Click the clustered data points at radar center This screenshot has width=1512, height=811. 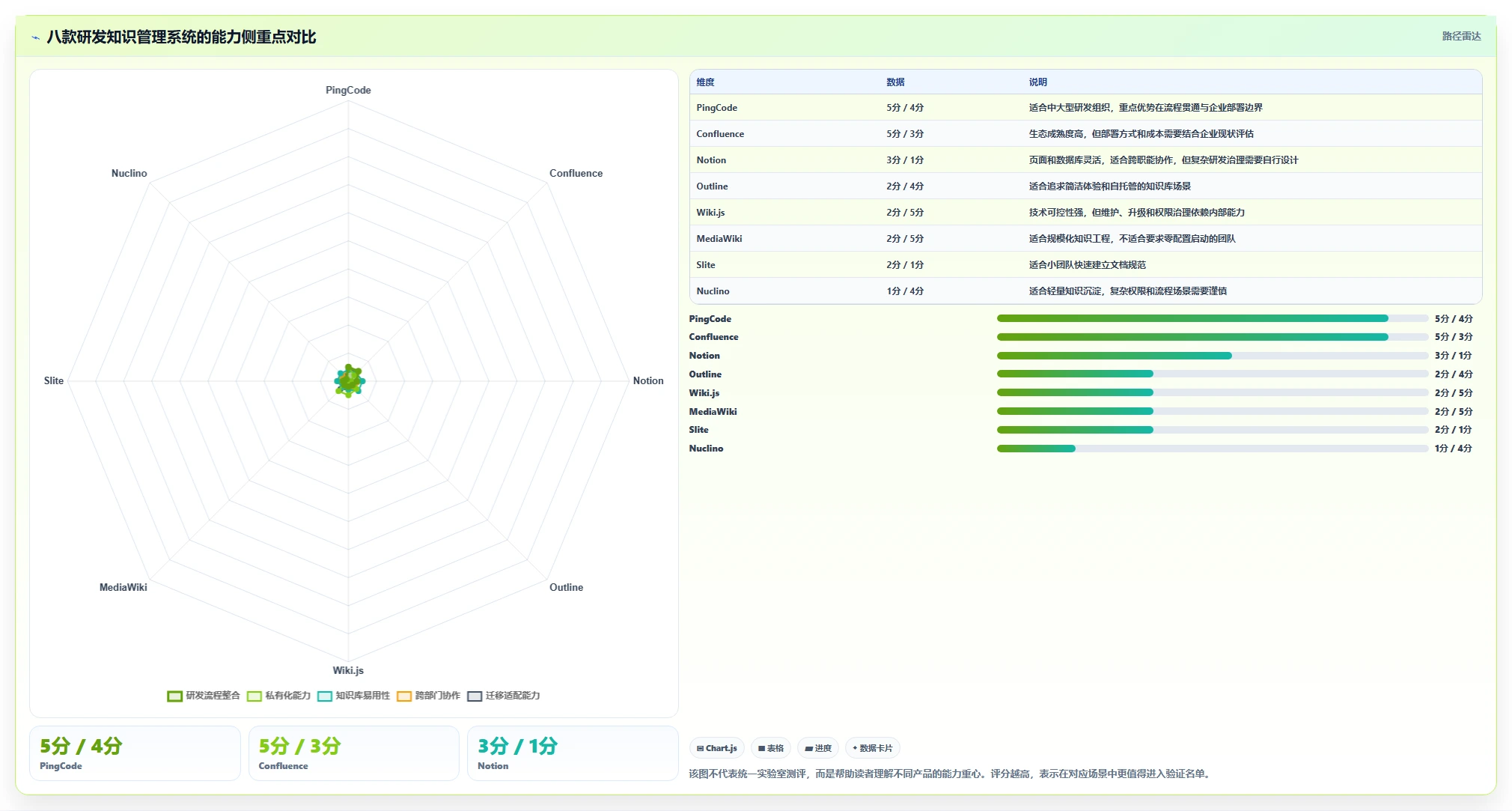[x=349, y=380]
